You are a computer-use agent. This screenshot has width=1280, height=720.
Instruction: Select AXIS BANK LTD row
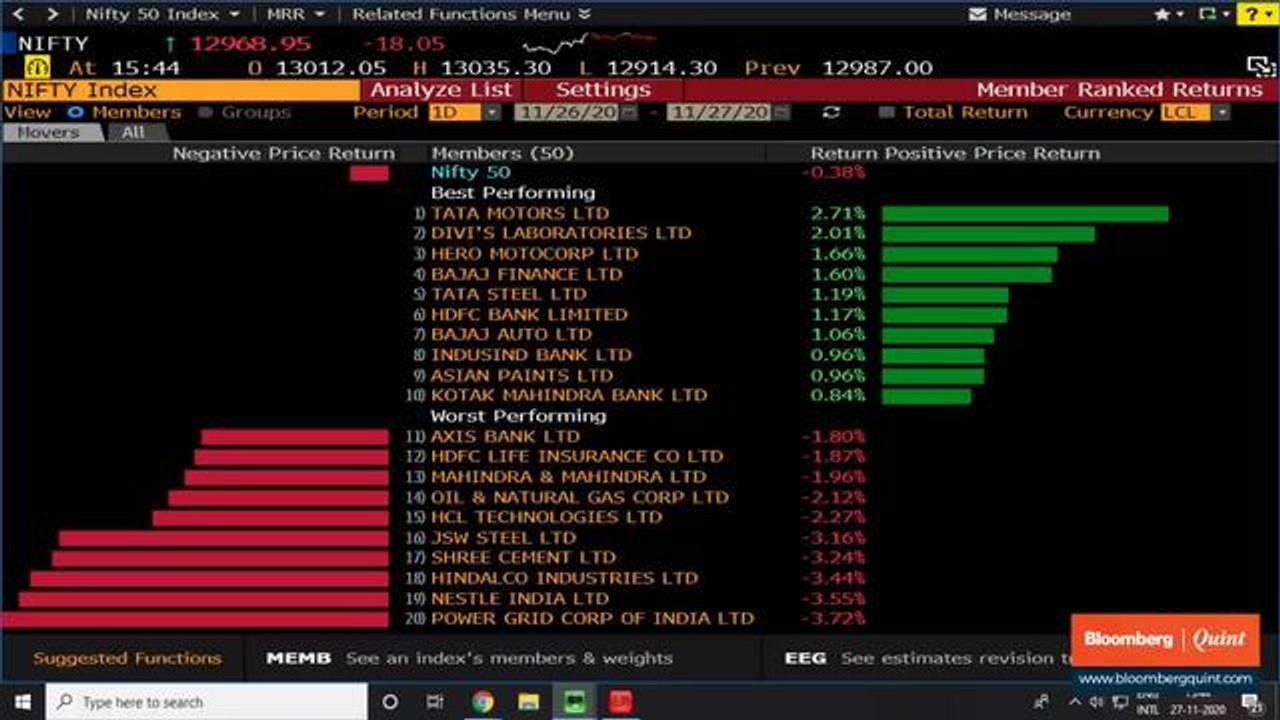505,436
